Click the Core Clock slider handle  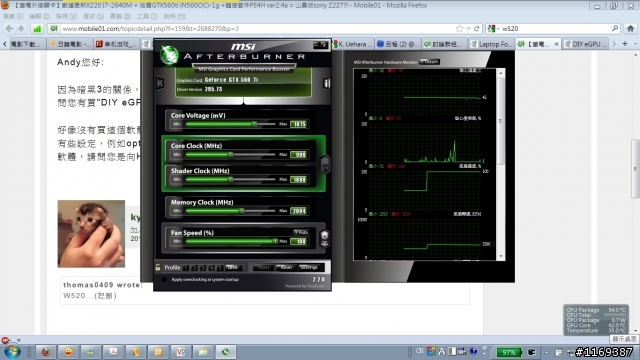click(x=231, y=154)
